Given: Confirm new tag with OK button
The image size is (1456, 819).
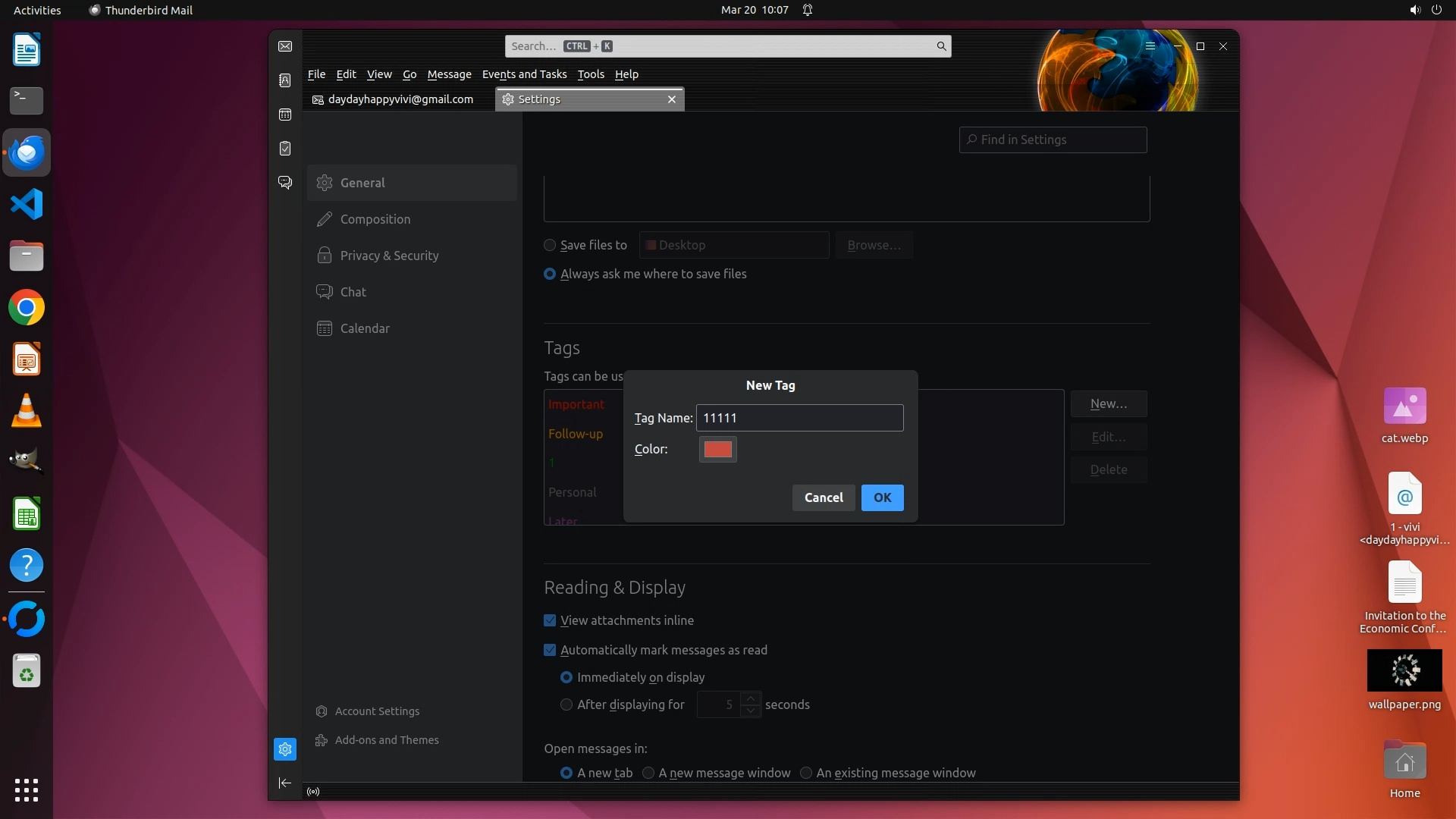Looking at the screenshot, I should coord(882,497).
